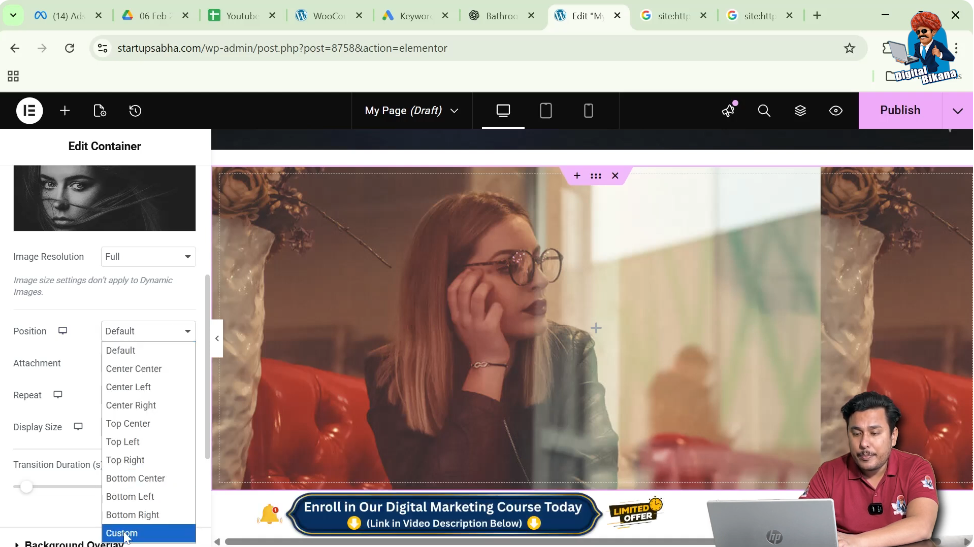Viewport: 974px width, 547px height.
Task: Expand the Publish options arrow
Action: pos(958,111)
